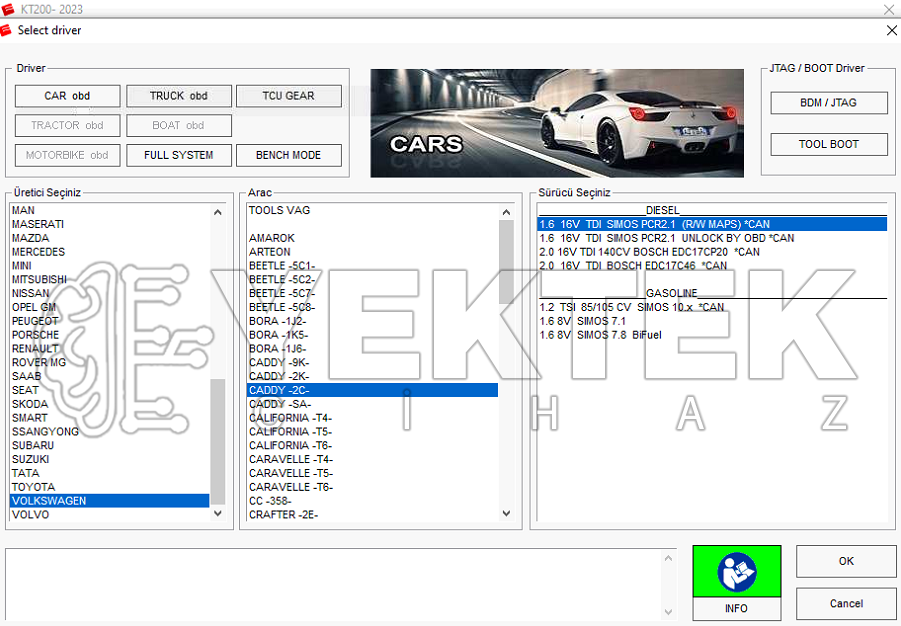Open the TCU GEAR driver
Viewport: 901px width, 626px height.
pos(288,96)
